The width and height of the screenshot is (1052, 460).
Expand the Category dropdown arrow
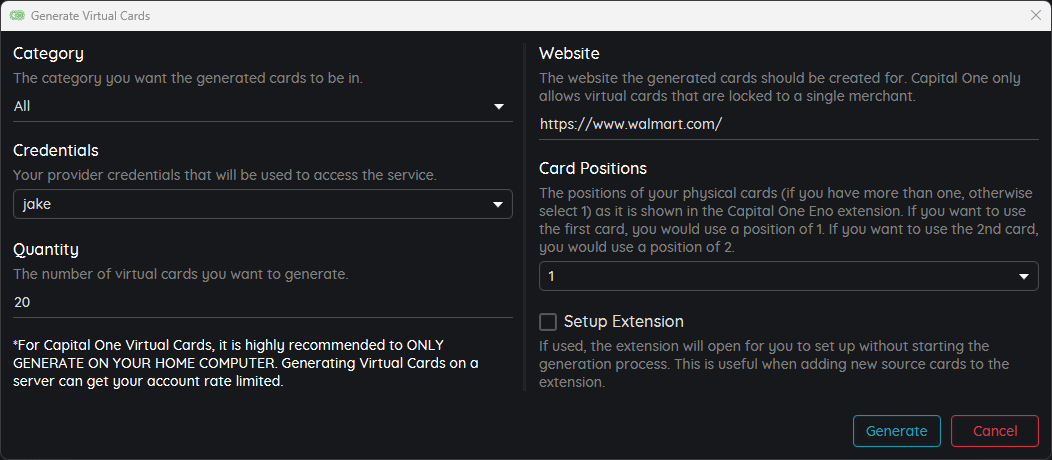point(498,106)
